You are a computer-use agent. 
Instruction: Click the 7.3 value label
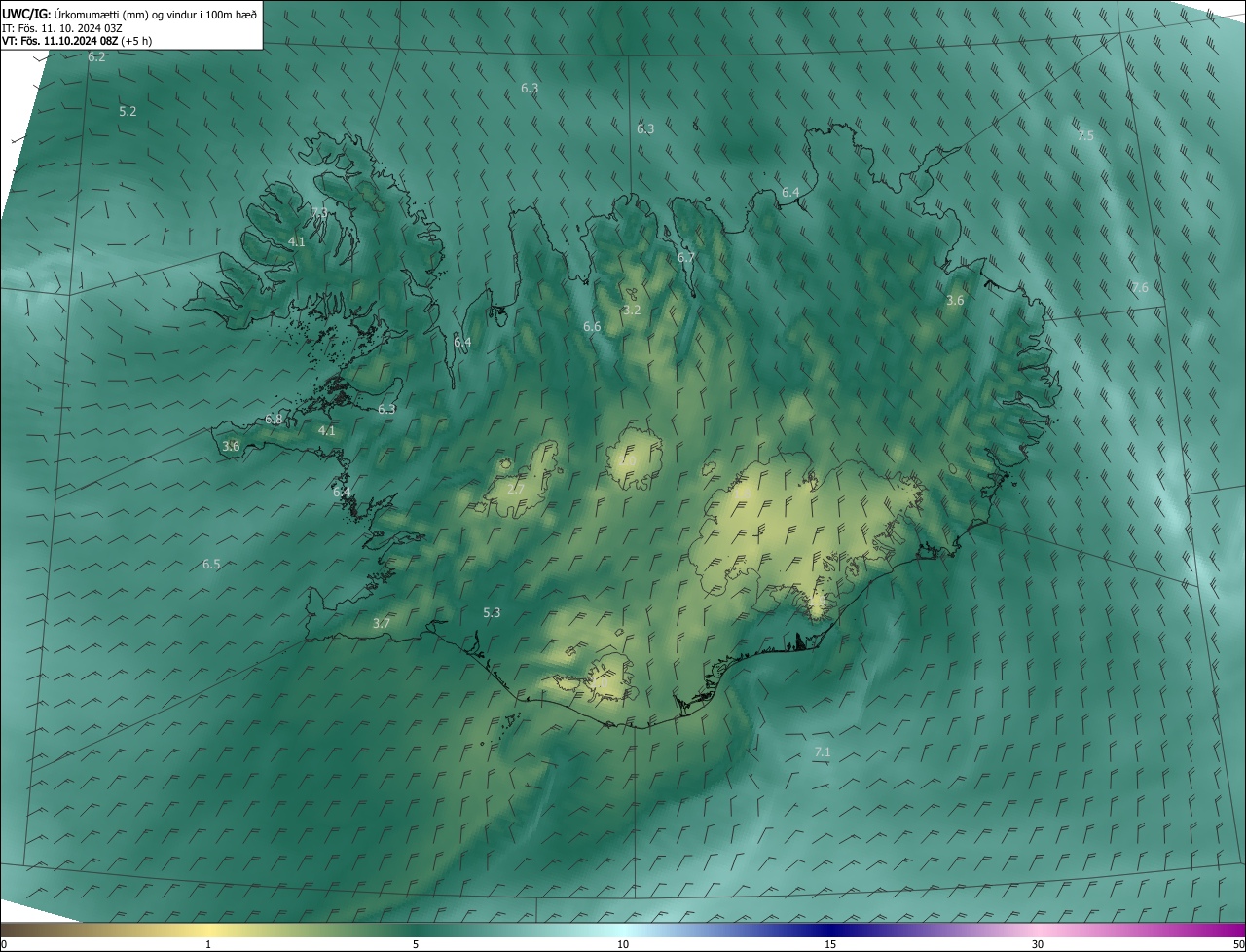[319, 213]
